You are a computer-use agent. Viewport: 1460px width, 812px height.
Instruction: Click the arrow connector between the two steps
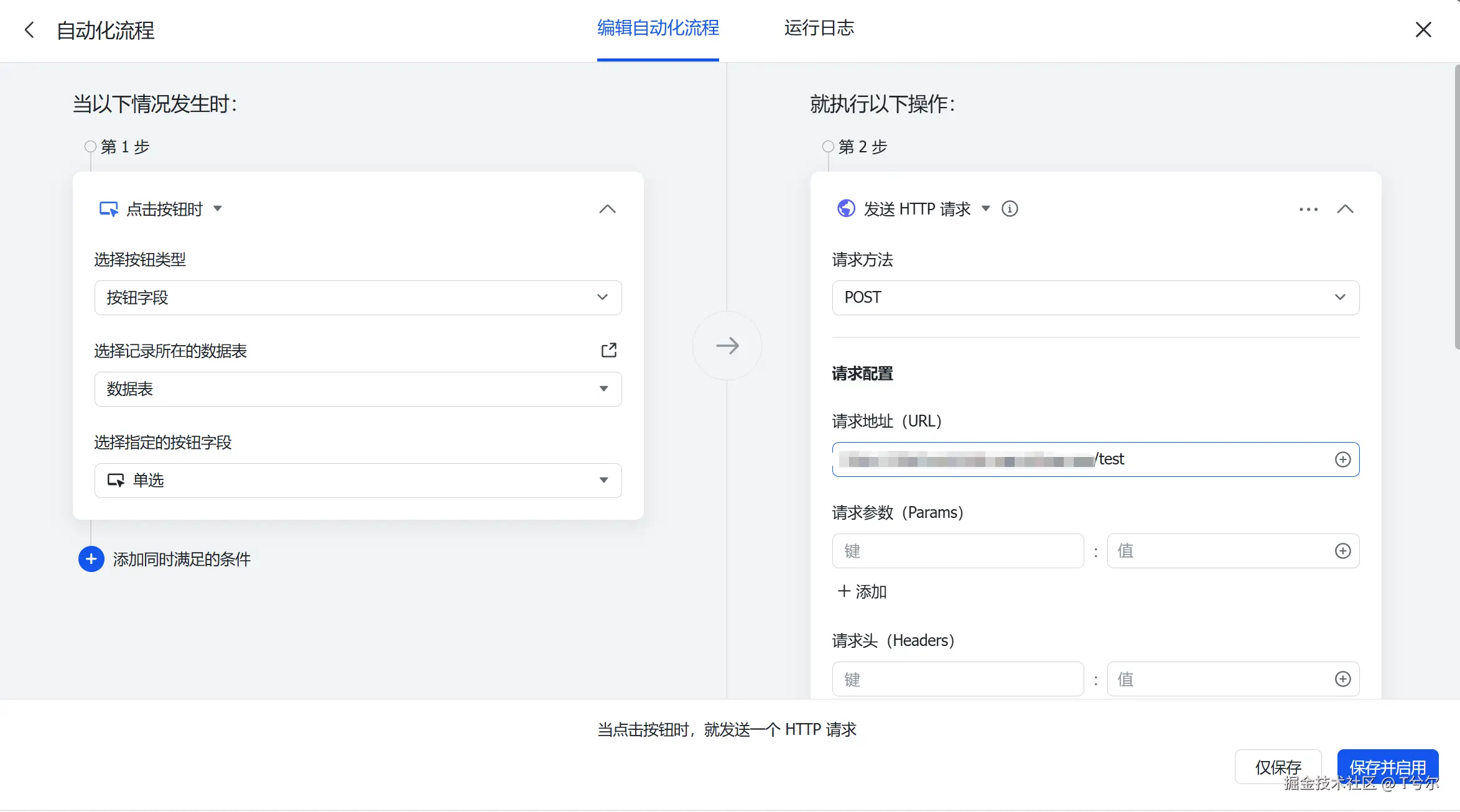[727, 346]
